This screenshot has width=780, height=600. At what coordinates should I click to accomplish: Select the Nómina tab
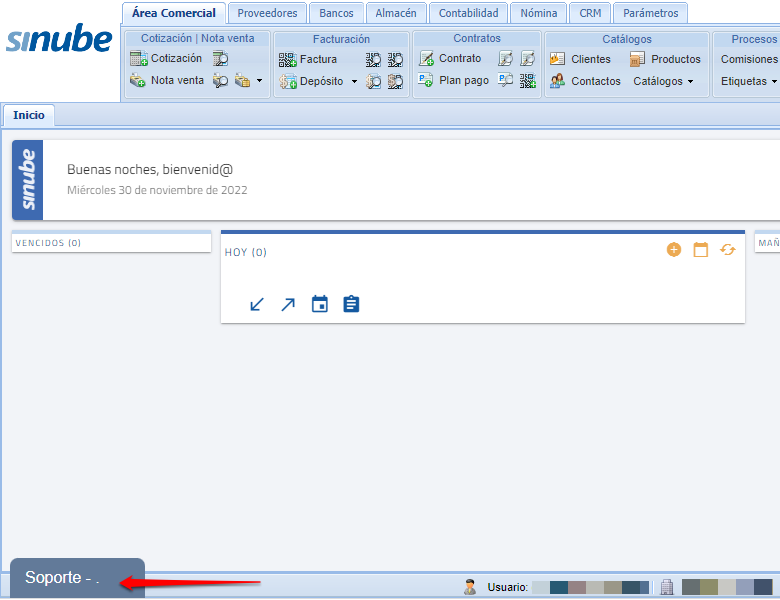click(538, 13)
